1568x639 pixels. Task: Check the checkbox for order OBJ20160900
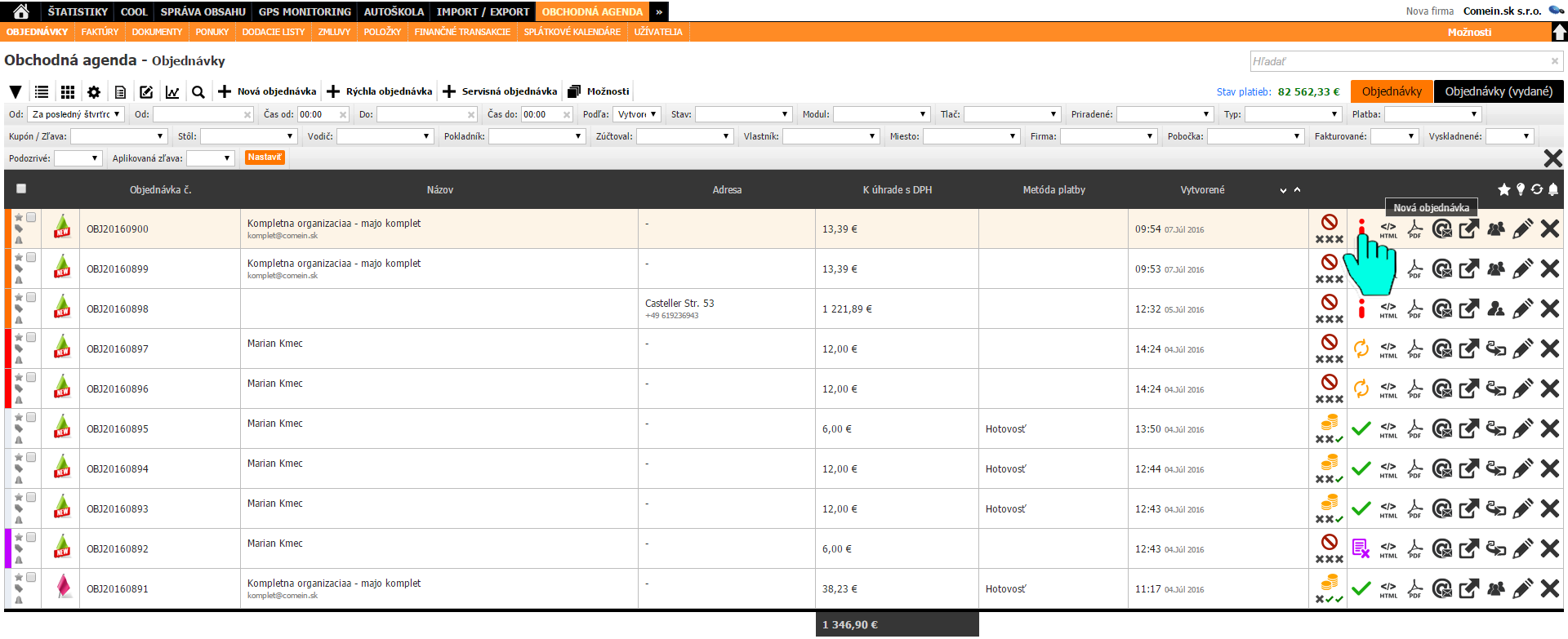tap(31, 217)
